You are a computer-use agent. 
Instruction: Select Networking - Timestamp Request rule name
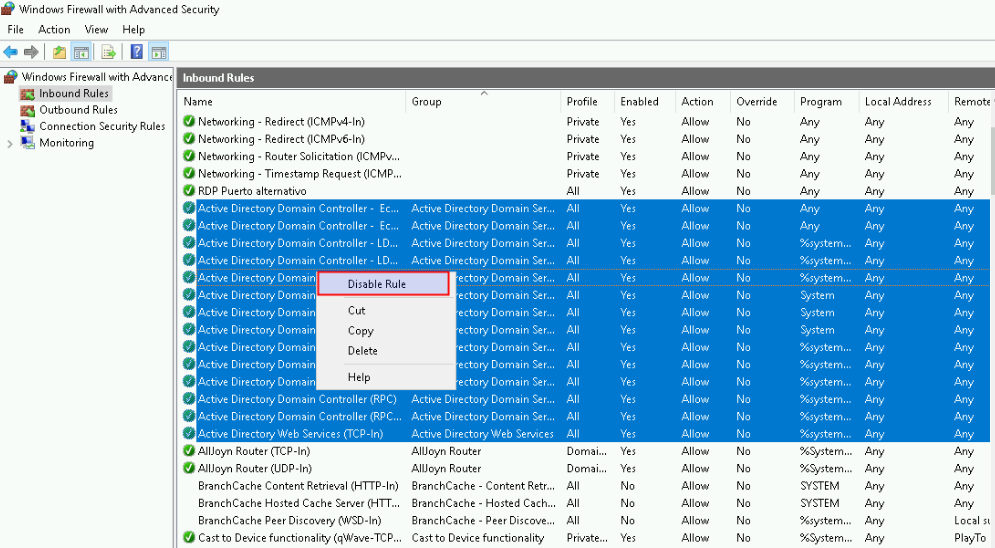pyautogui.click(x=299, y=173)
